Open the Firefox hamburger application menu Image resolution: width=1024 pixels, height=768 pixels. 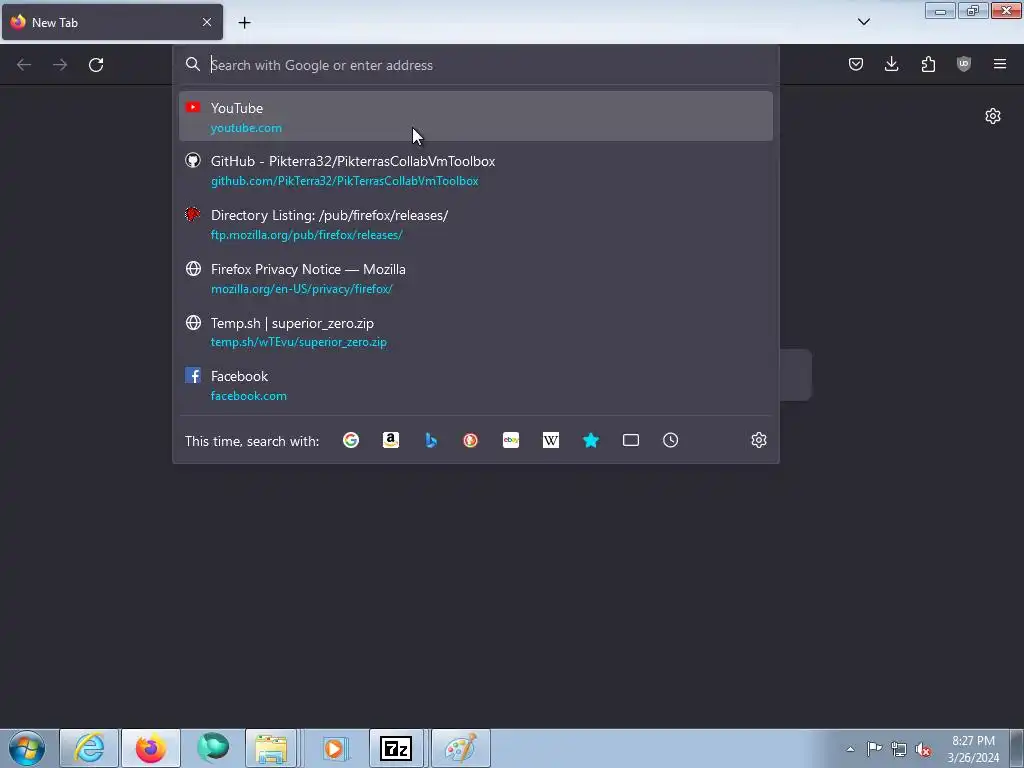1000,64
